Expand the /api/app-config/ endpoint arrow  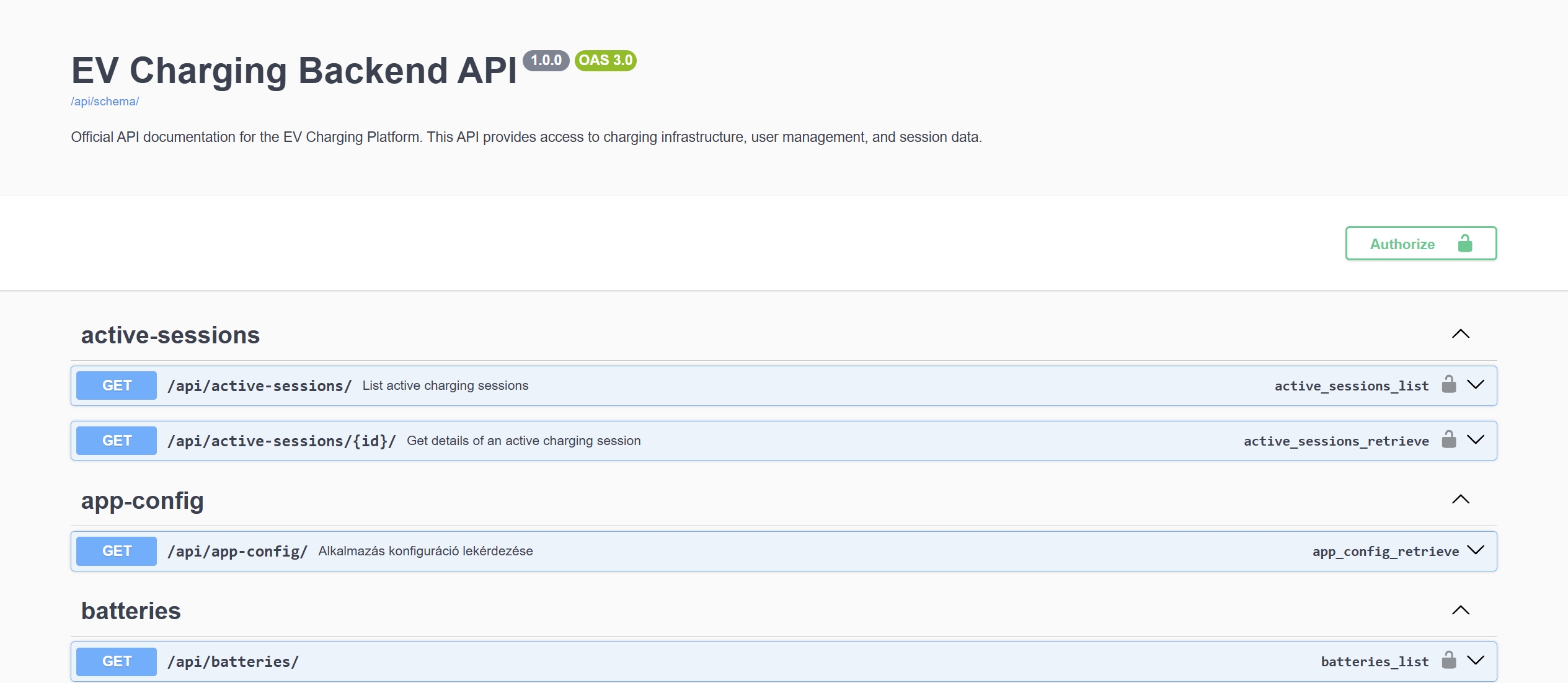tap(1476, 550)
